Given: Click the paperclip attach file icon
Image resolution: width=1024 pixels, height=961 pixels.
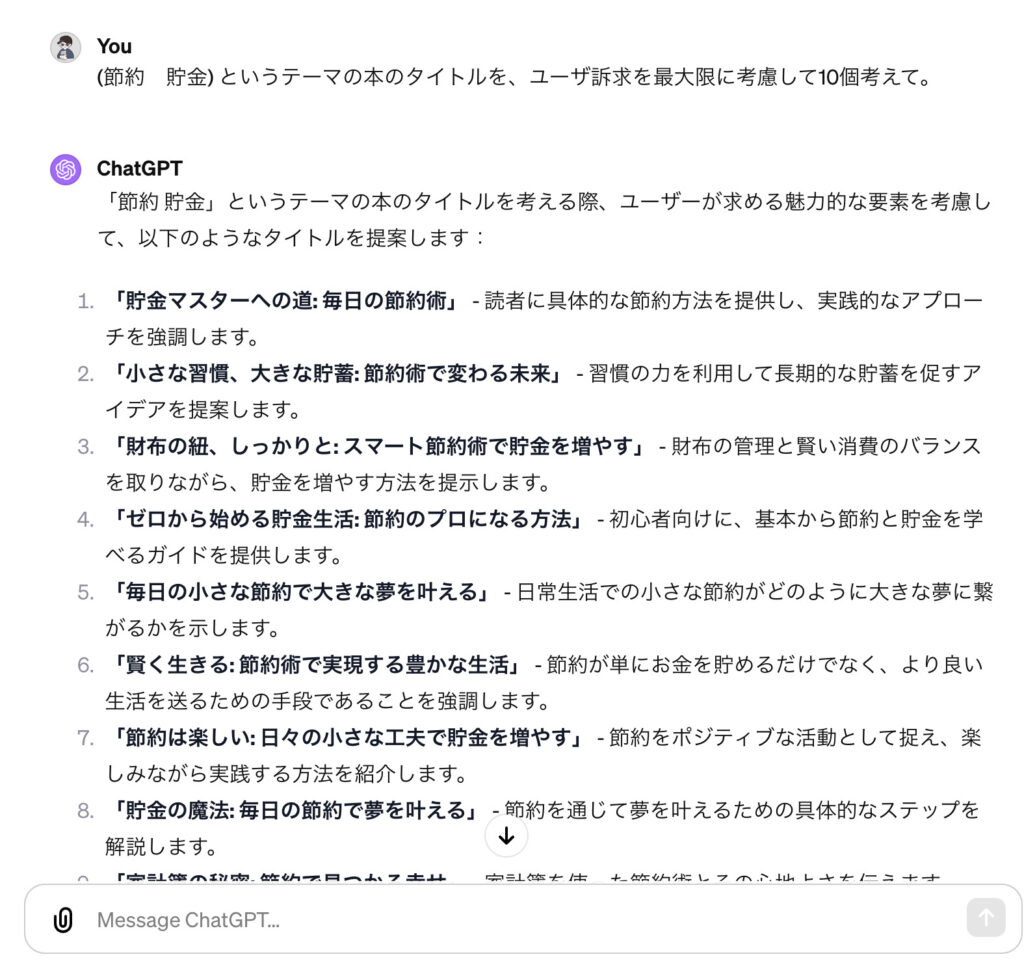Looking at the screenshot, I should (x=63, y=919).
